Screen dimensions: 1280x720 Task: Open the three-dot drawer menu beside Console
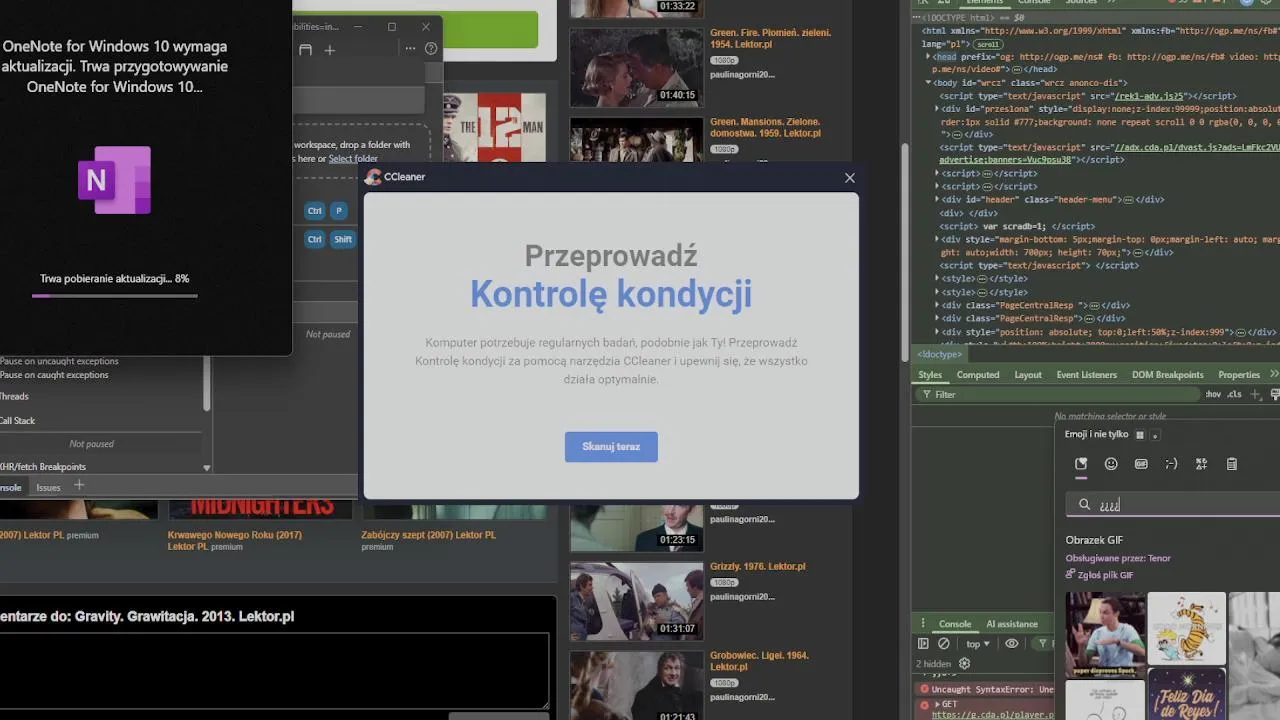(923, 624)
